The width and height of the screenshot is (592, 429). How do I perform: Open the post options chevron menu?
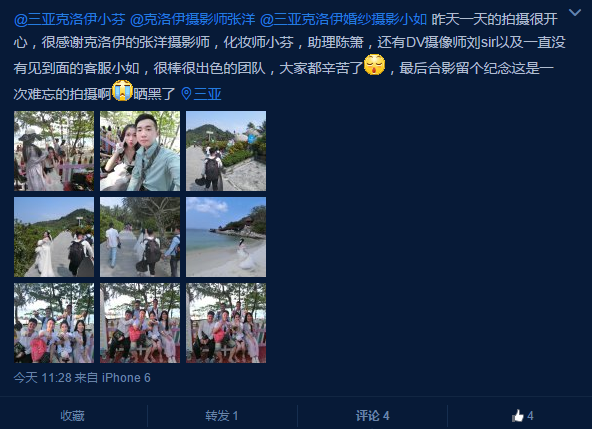coord(575,12)
